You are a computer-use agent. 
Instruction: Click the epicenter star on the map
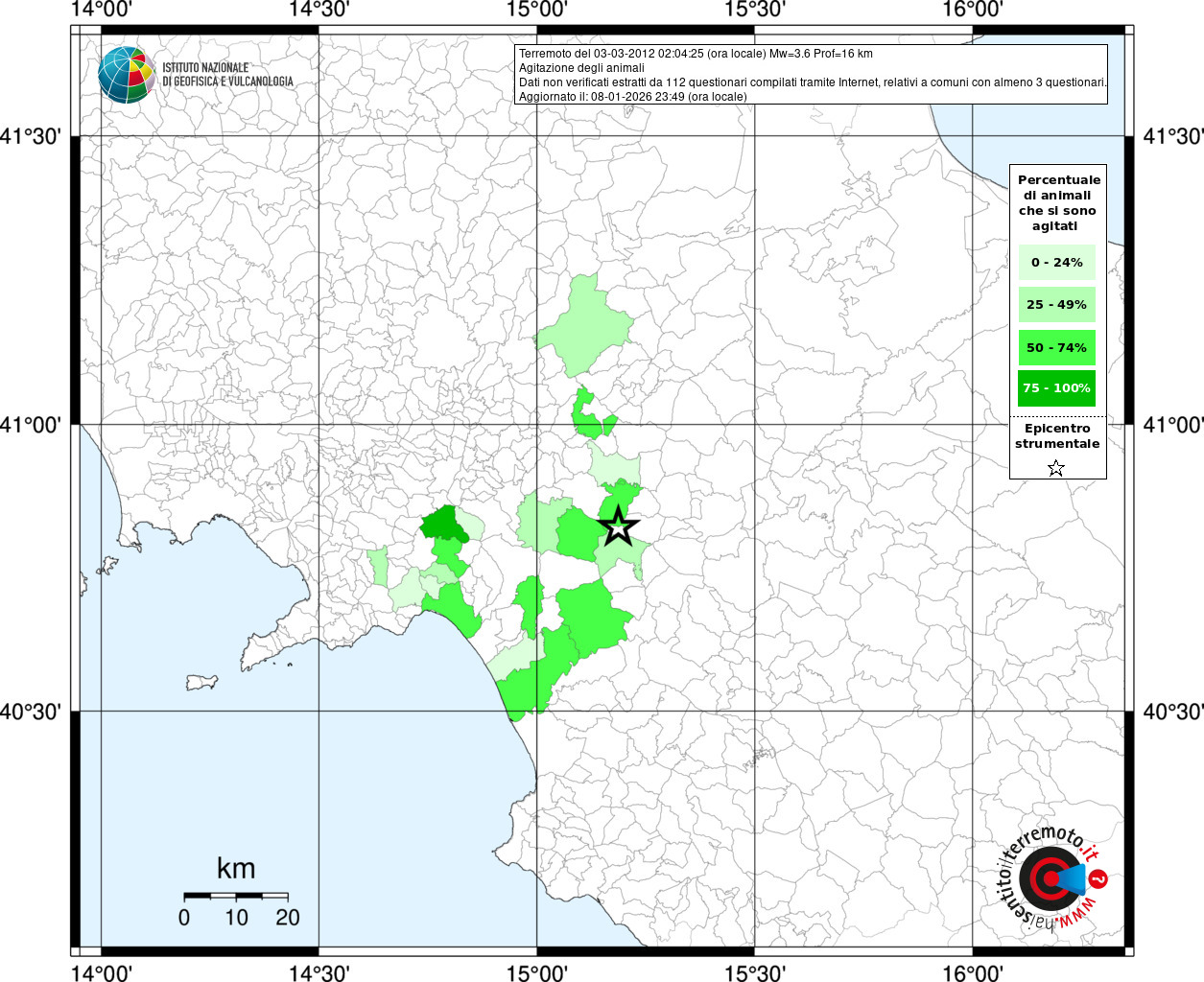coord(619,526)
